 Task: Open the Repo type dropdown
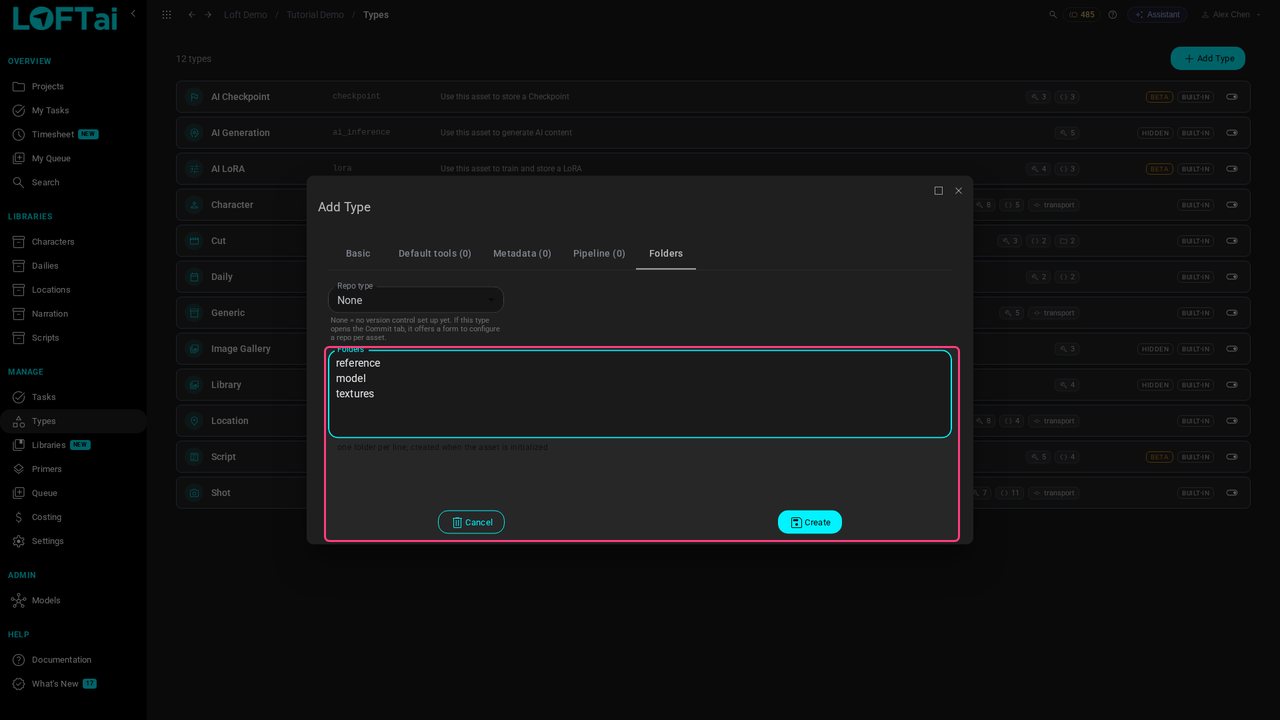pos(416,300)
